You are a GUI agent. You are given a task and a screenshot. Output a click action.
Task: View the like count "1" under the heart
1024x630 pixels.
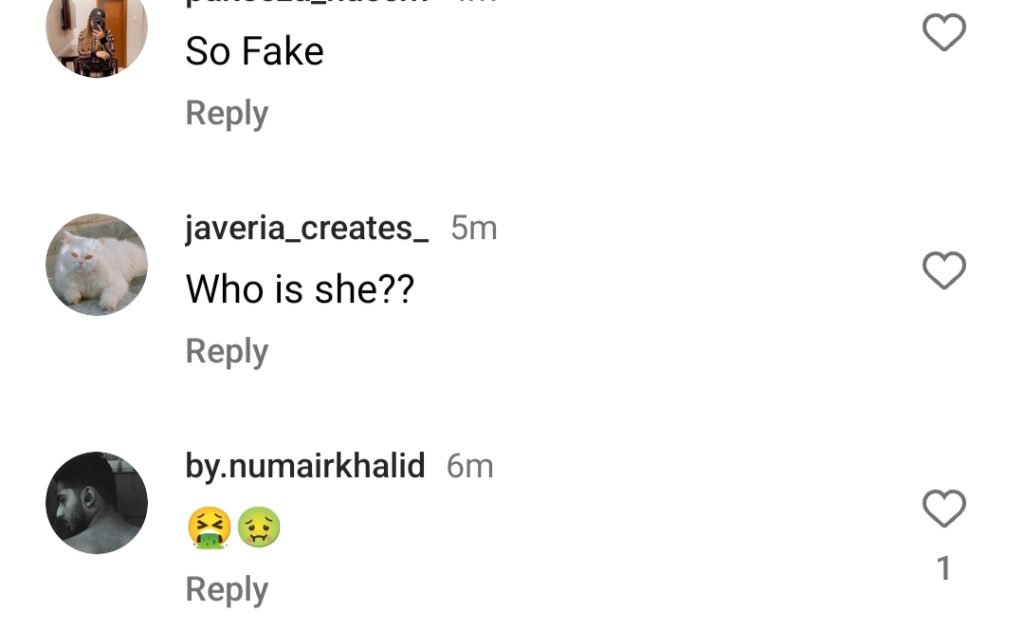[943, 569]
